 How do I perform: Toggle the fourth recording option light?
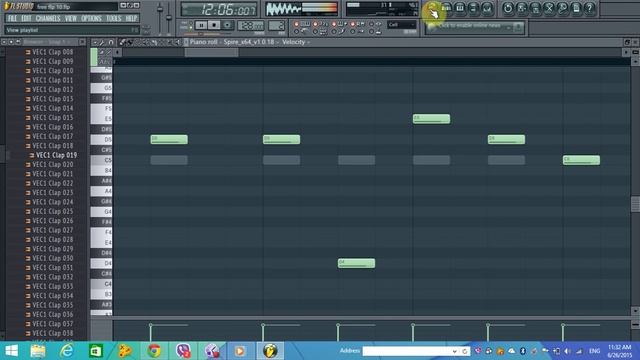[x=352, y=24]
